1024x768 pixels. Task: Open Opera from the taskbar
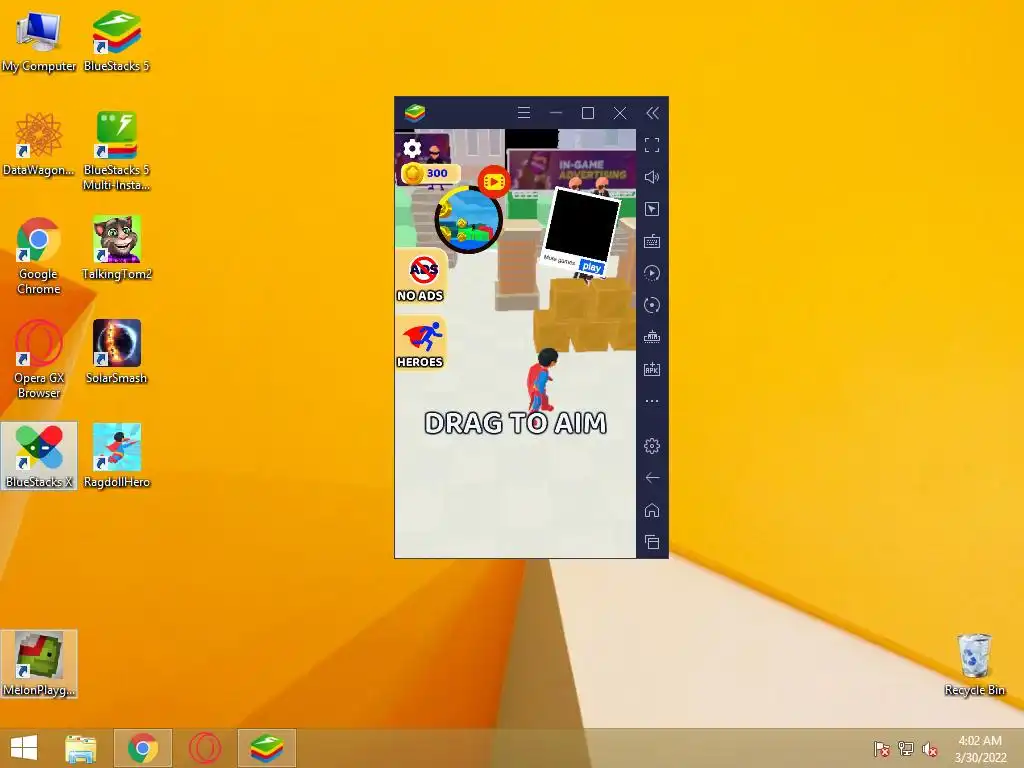(x=205, y=748)
